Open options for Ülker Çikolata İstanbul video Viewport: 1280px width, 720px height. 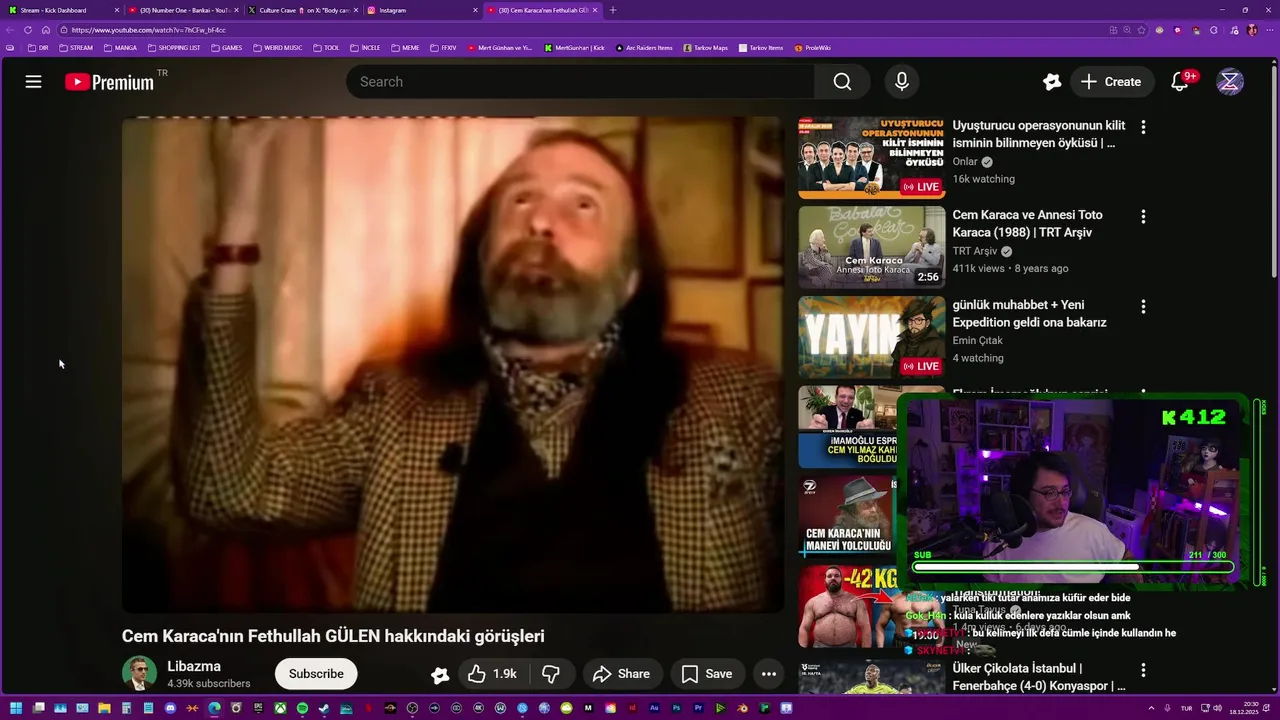pyautogui.click(x=1143, y=670)
